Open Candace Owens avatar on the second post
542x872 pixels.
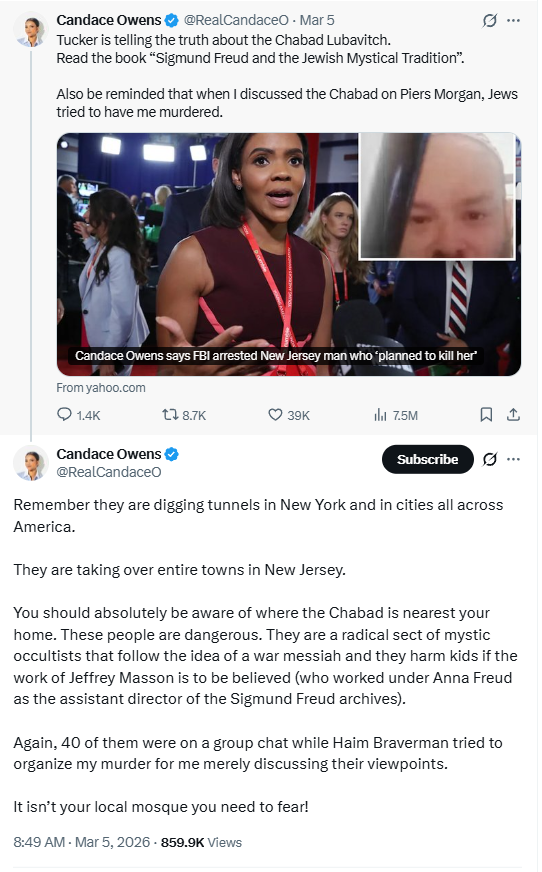click(x=31, y=463)
